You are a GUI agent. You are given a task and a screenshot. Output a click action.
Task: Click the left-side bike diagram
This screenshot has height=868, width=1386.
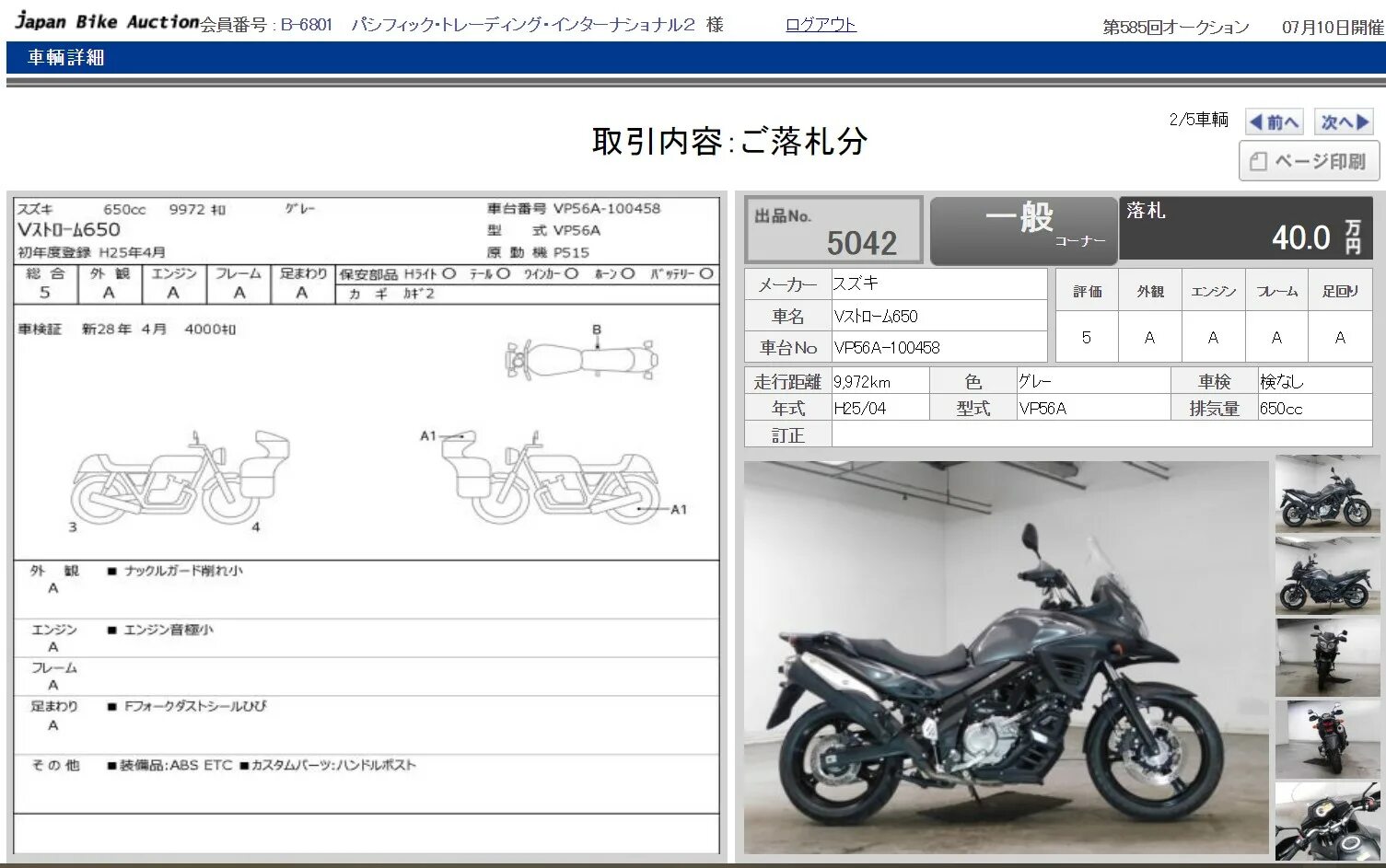point(179,478)
